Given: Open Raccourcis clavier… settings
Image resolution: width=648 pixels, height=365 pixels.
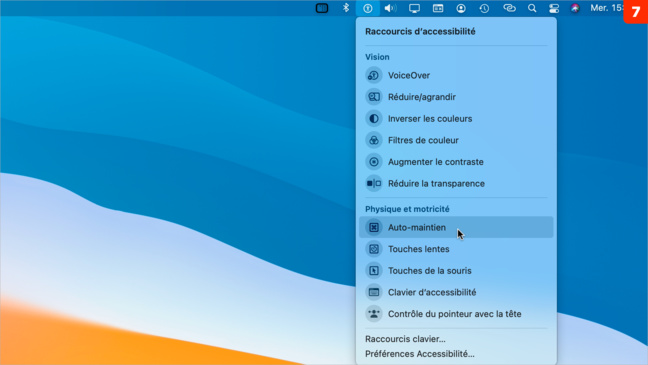Looking at the screenshot, I should (x=405, y=339).
